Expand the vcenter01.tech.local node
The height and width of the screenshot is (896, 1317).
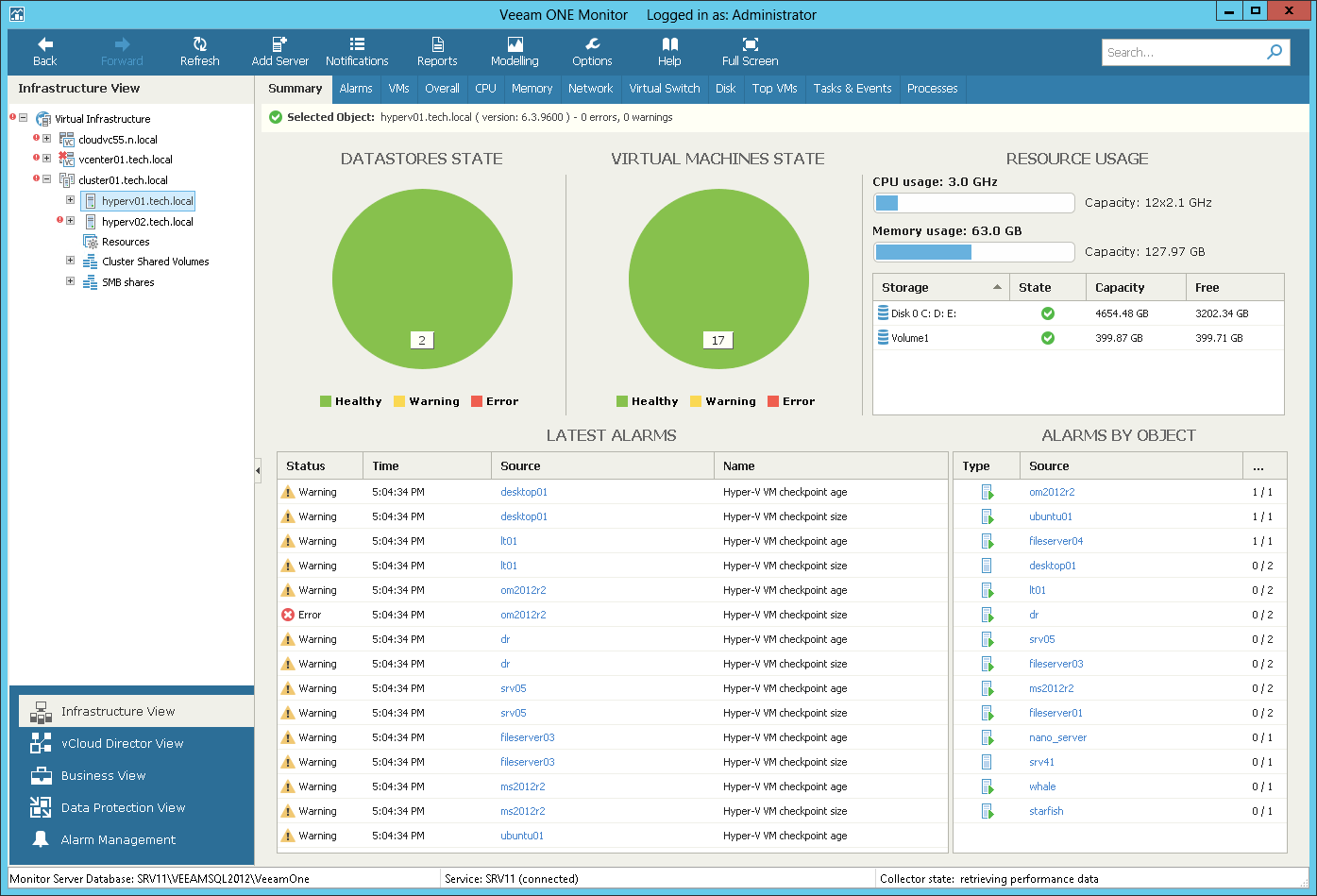click(x=47, y=159)
